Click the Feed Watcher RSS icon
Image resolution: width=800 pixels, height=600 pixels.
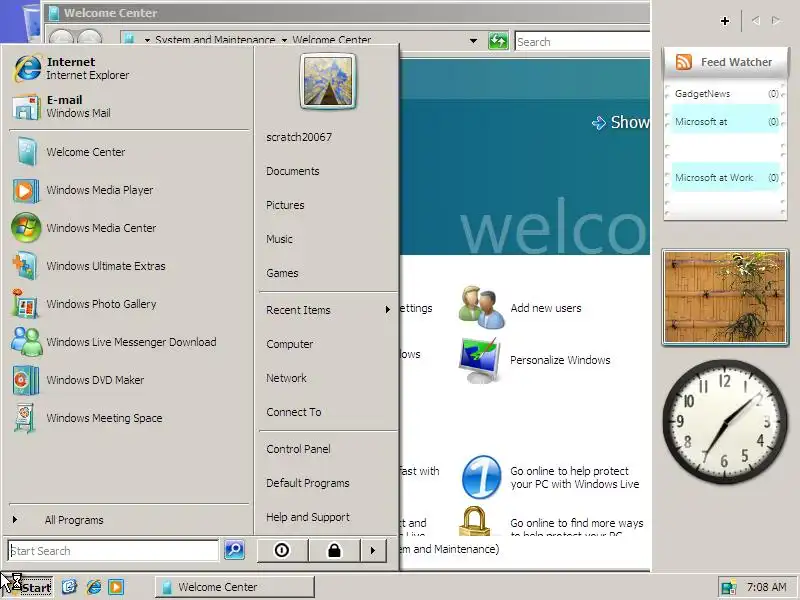click(684, 62)
